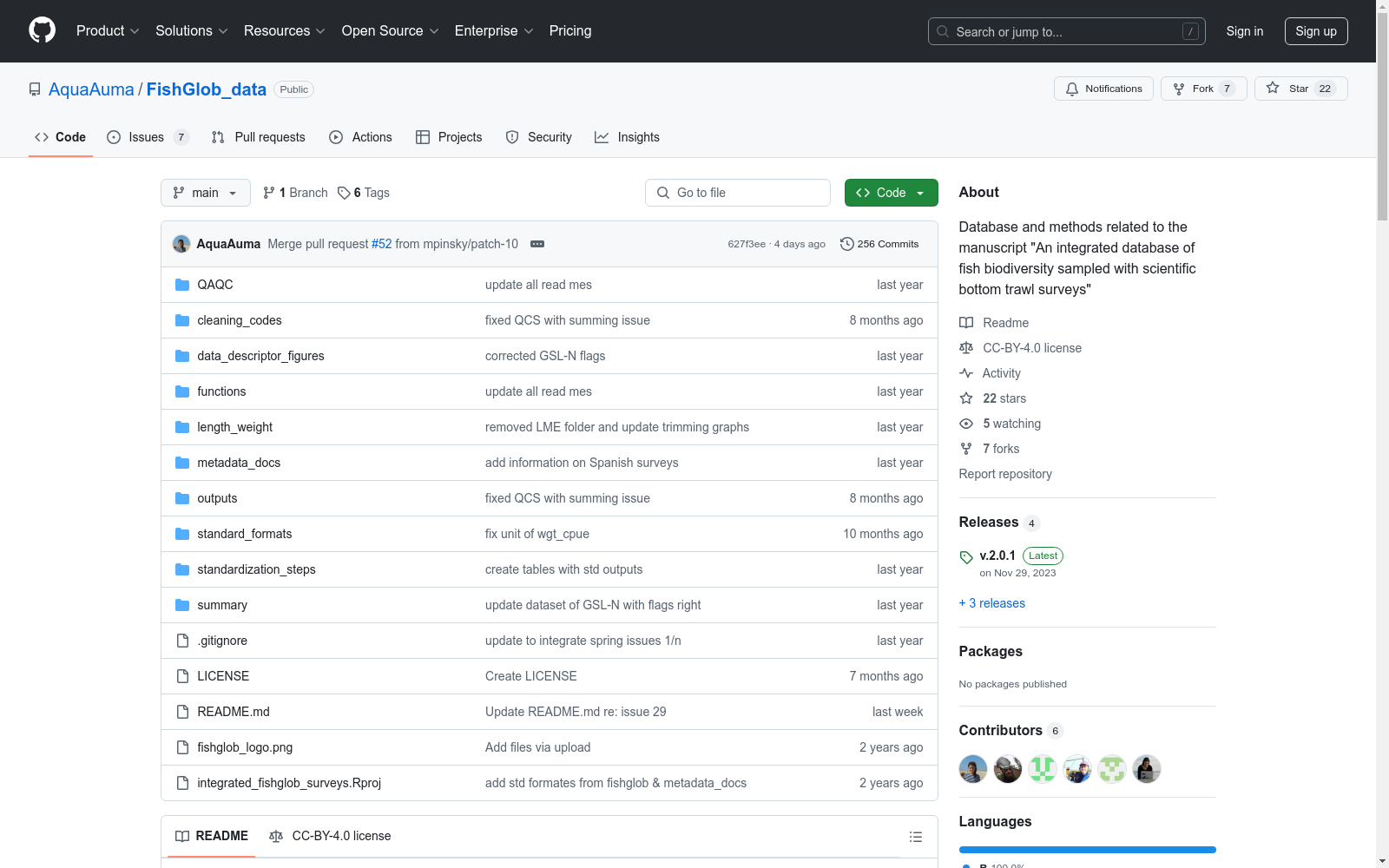Open the last contributor avatar
Viewport: 1389px width, 868px height.
click(x=1147, y=769)
